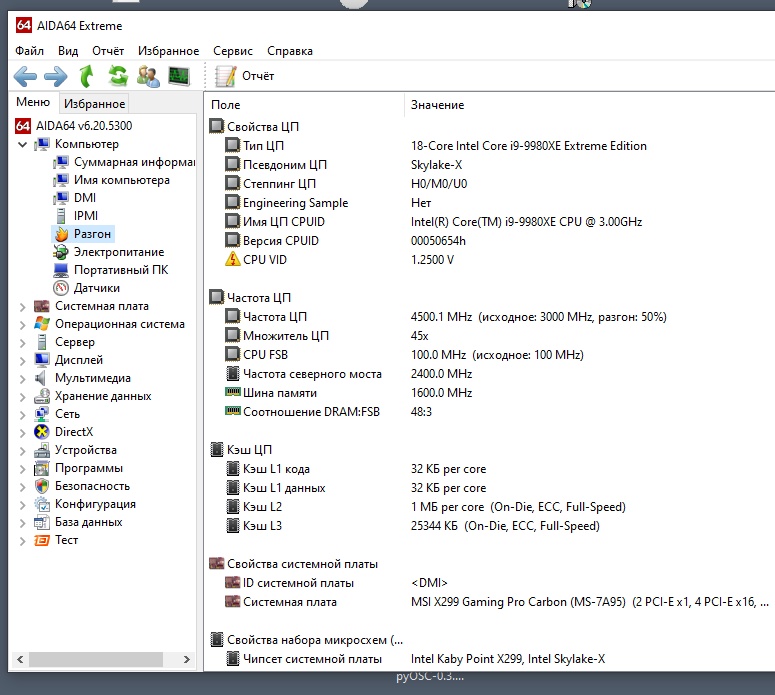Expand the Сервер node
The height and width of the screenshot is (695, 775).
[22, 343]
